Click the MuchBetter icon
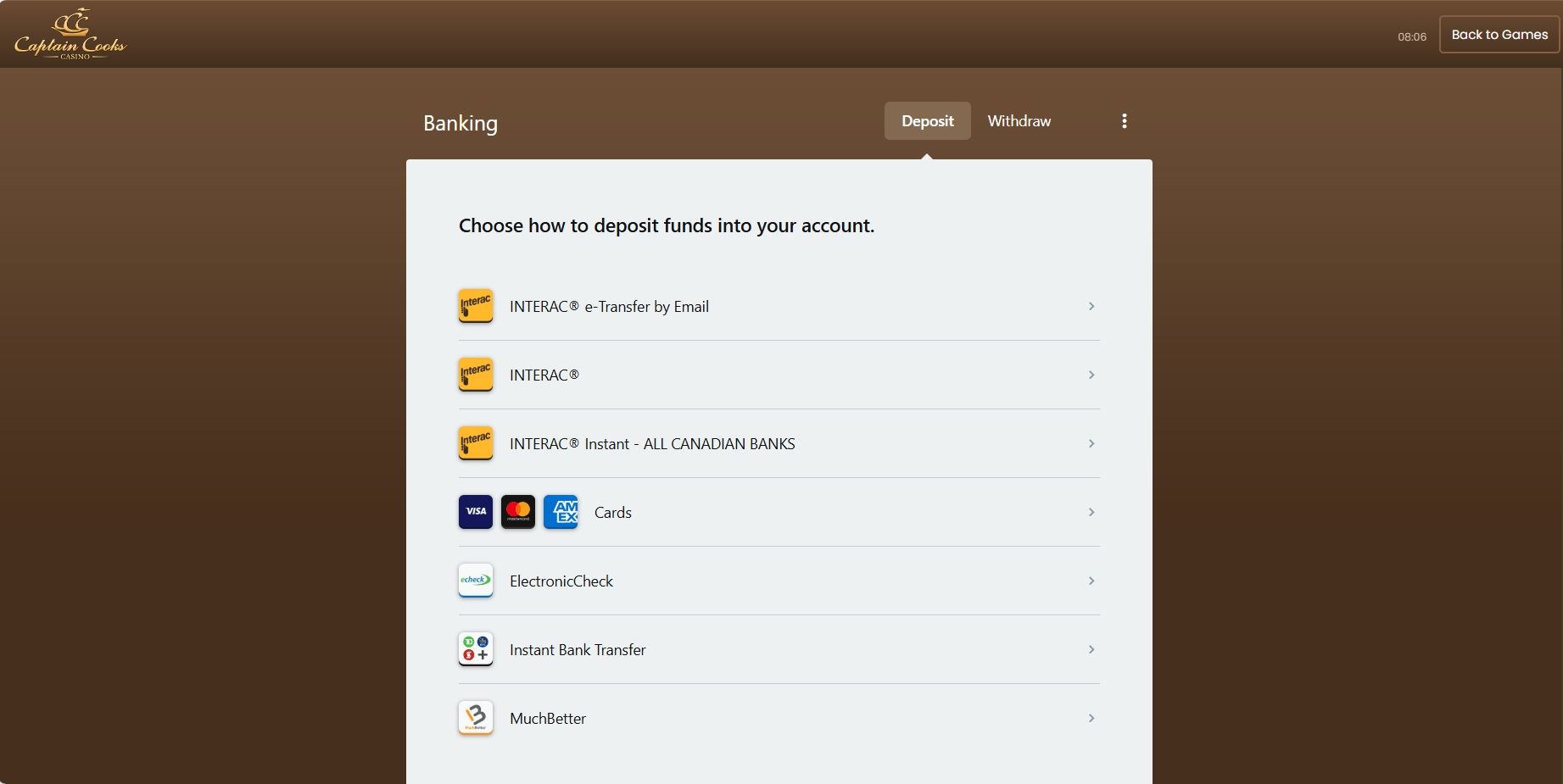This screenshot has height=784, width=1563. 476,718
